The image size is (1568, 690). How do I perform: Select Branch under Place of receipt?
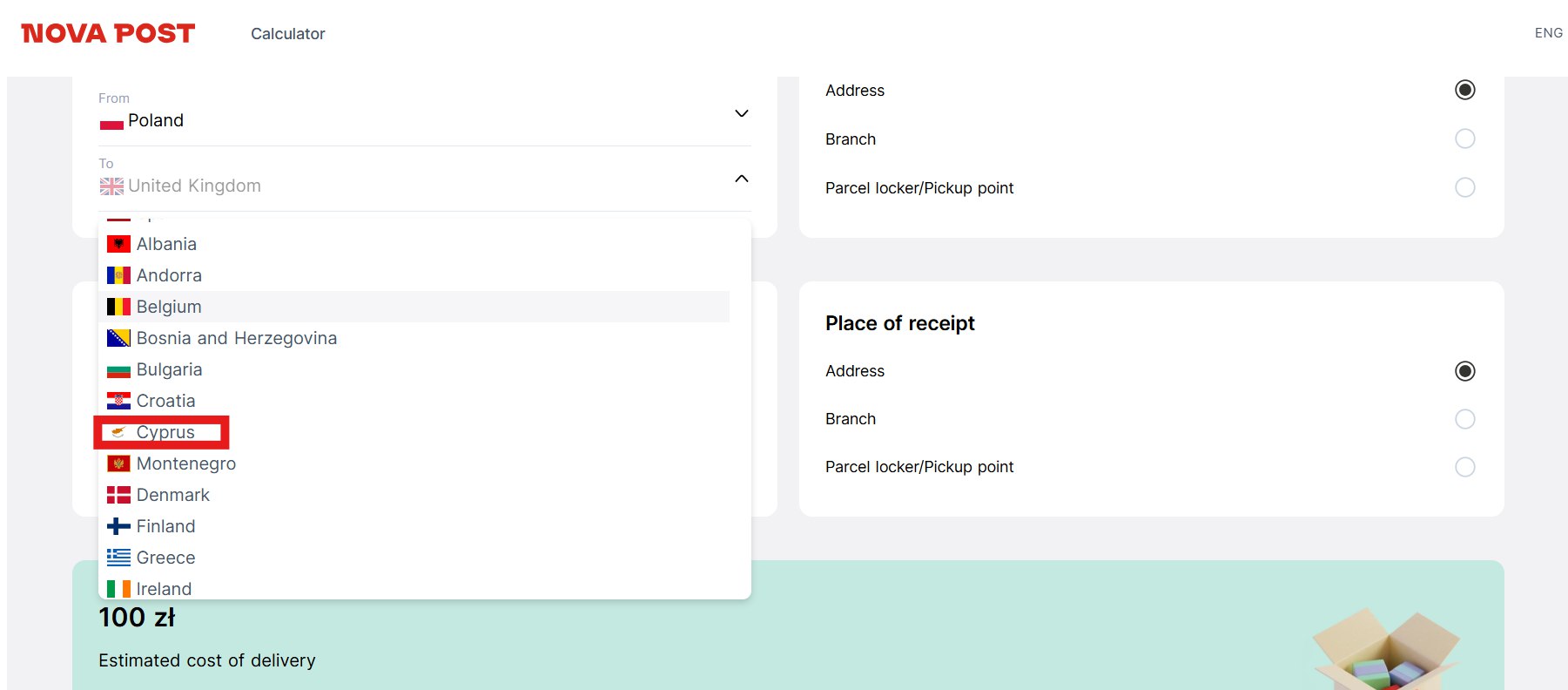pyautogui.click(x=1464, y=419)
